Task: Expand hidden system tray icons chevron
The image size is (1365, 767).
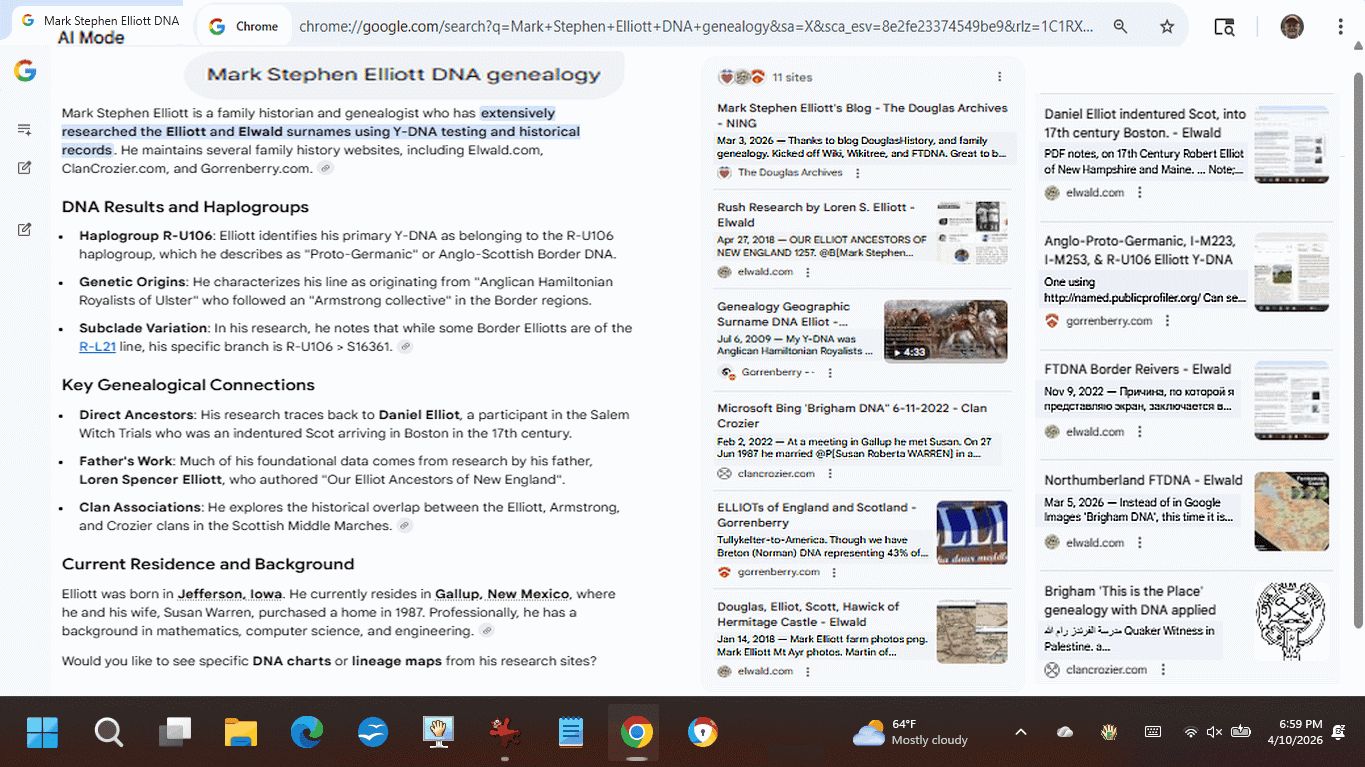Action: pos(1020,732)
